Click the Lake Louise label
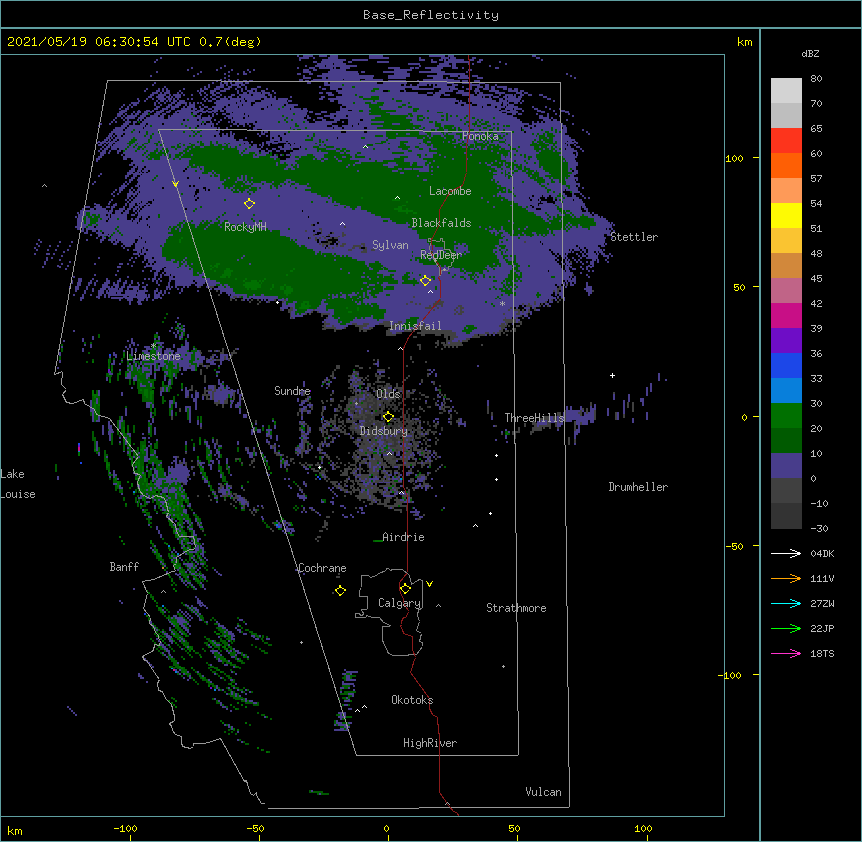Image resolution: width=862 pixels, height=842 pixels. [x=18, y=484]
